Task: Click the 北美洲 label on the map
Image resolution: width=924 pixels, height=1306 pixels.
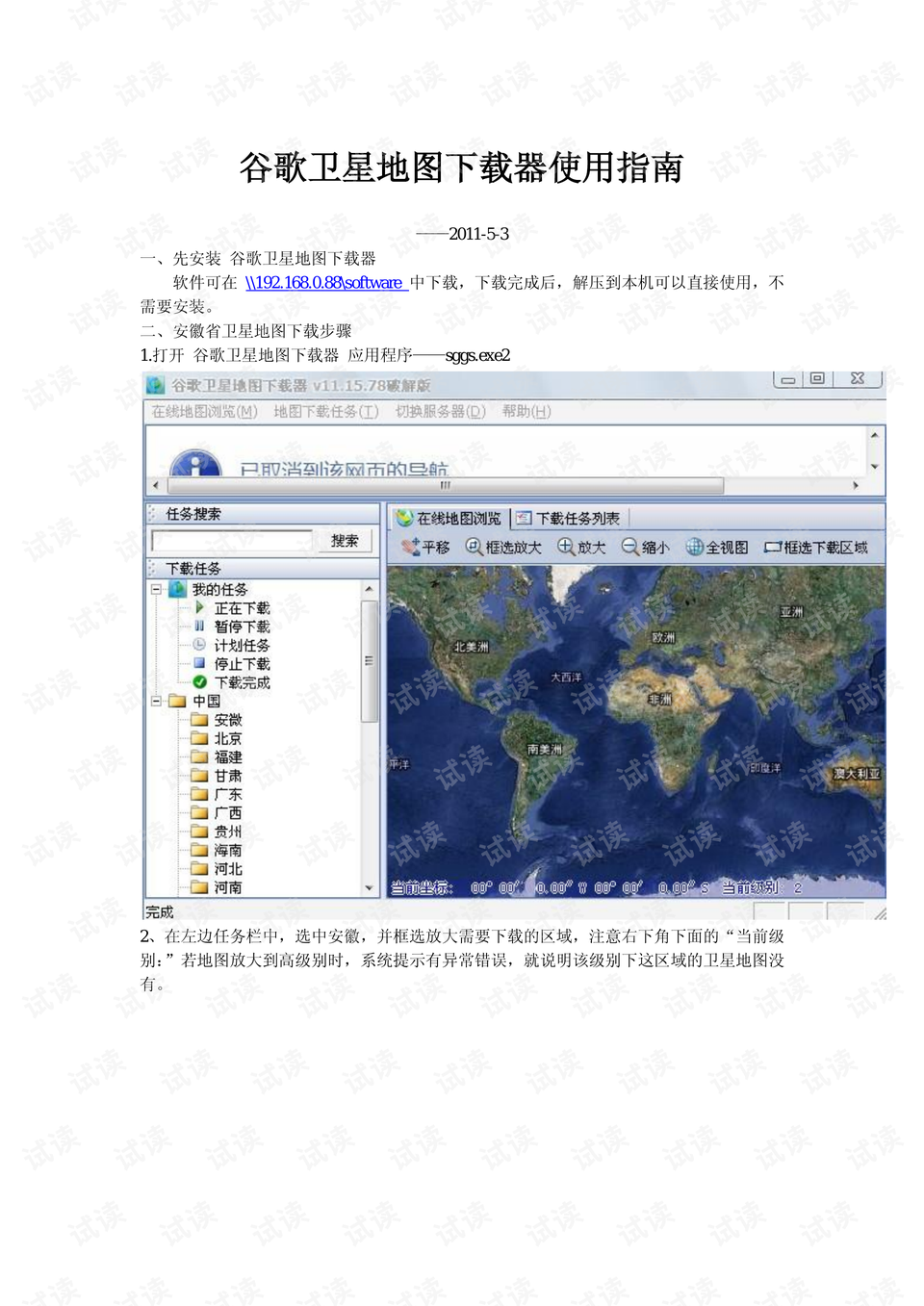Action: click(x=471, y=647)
